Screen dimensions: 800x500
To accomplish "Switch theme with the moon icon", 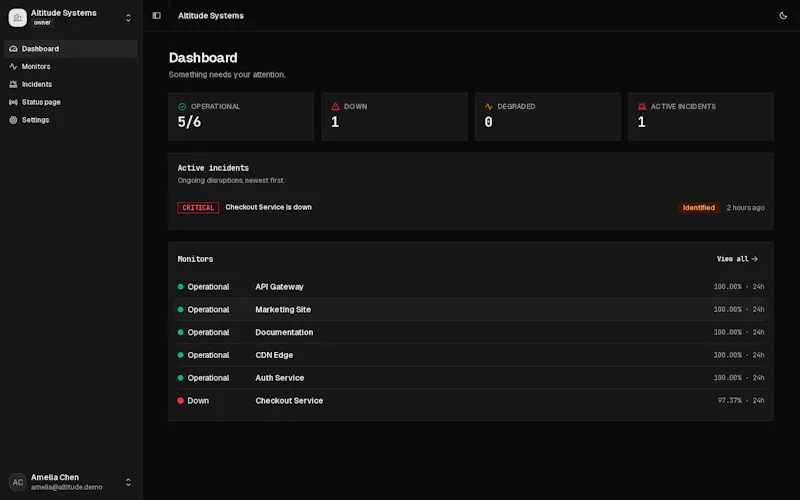I will 783,16.
